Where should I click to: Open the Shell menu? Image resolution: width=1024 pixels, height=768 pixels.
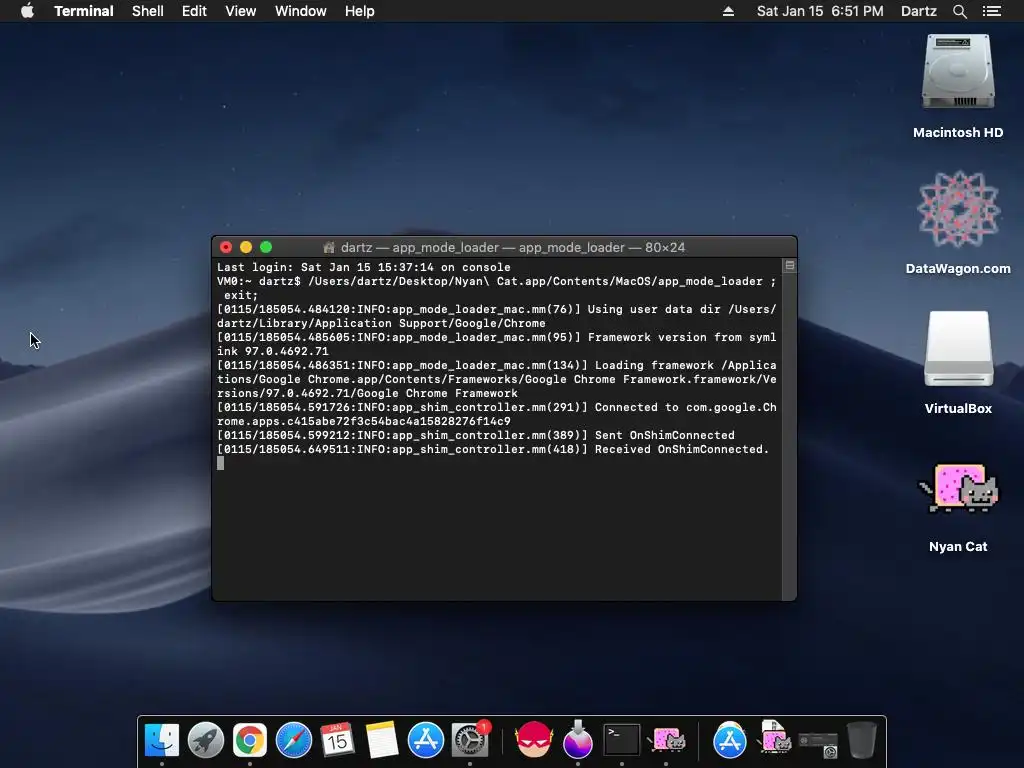[x=148, y=11]
